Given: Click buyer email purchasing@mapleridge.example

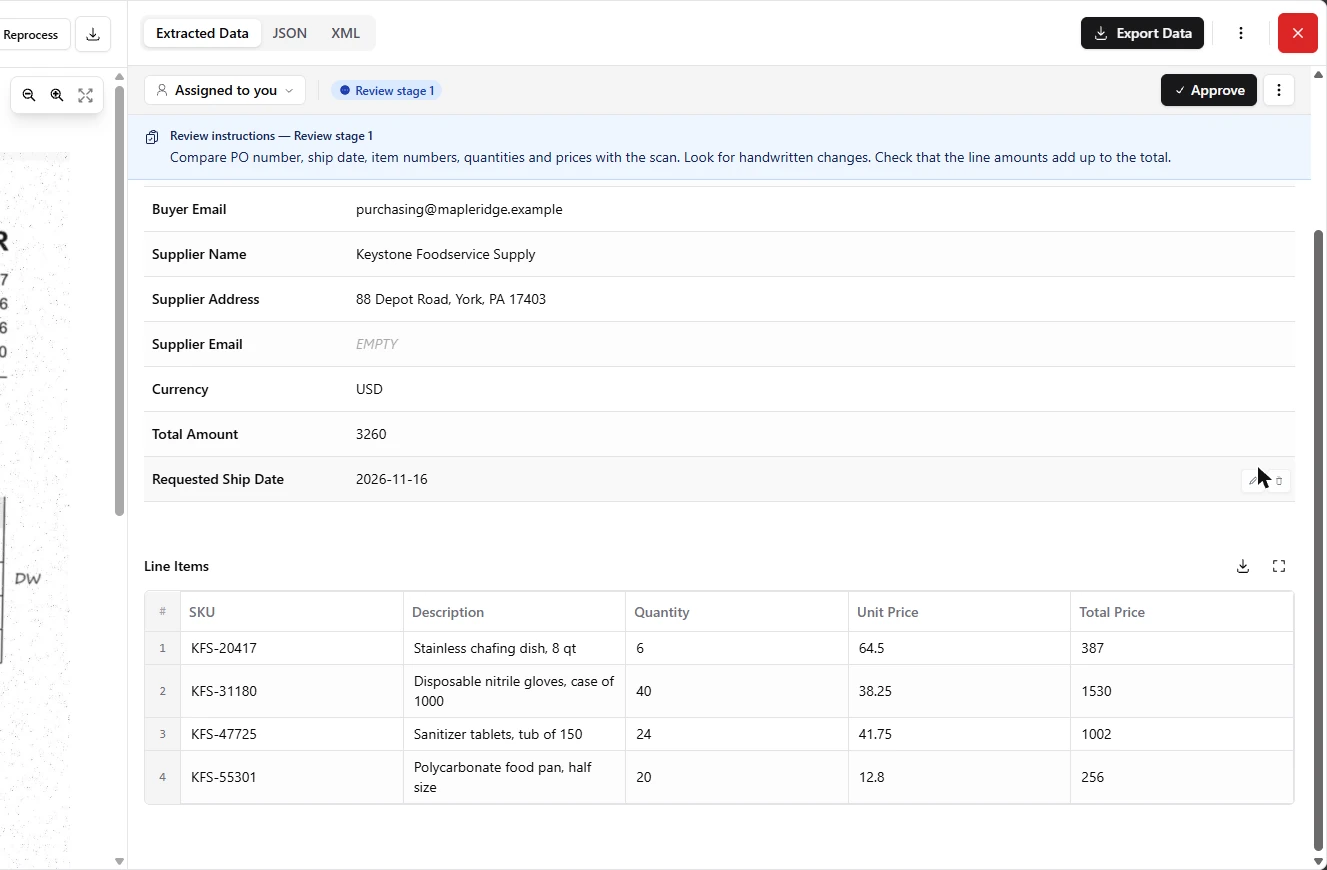Looking at the screenshot, I should pos(459,209).
